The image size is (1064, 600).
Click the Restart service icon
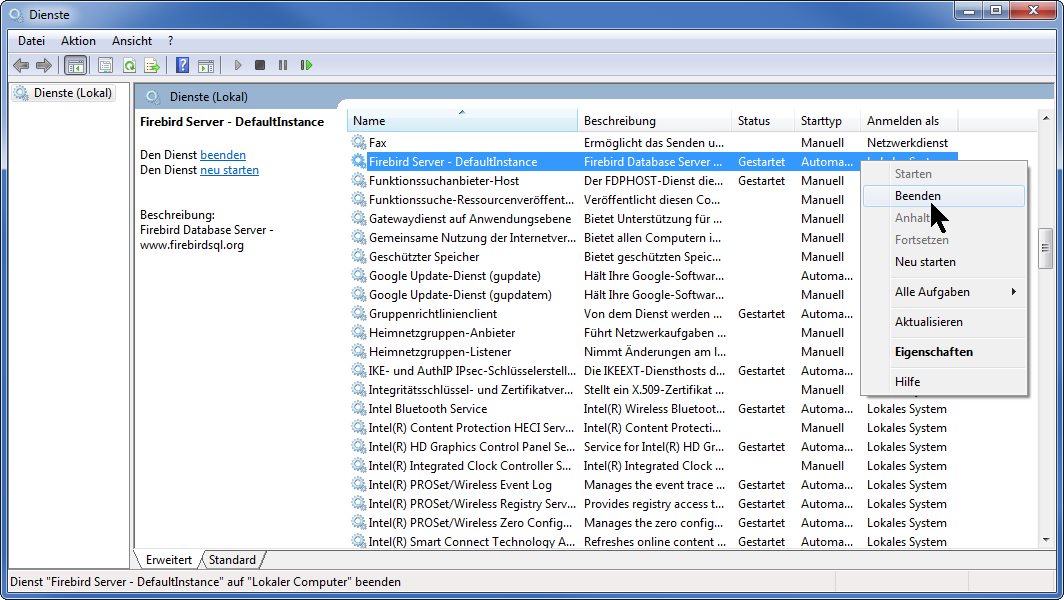pyautogui.click(x=307, y=65)
